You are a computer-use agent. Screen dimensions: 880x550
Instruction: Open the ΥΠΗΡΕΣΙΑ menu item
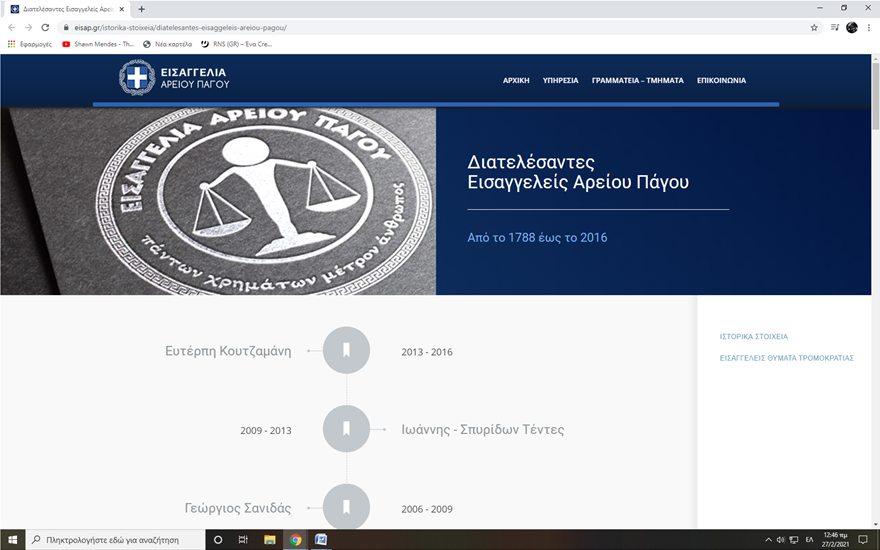pyautogui.click(x=560, y=80)
